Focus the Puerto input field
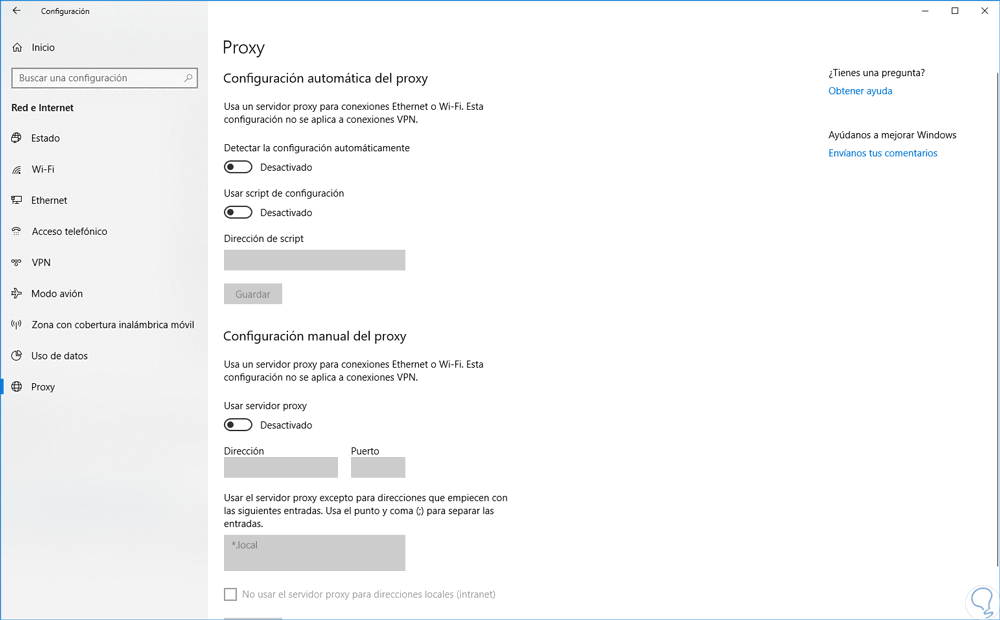 pos(378,467)
